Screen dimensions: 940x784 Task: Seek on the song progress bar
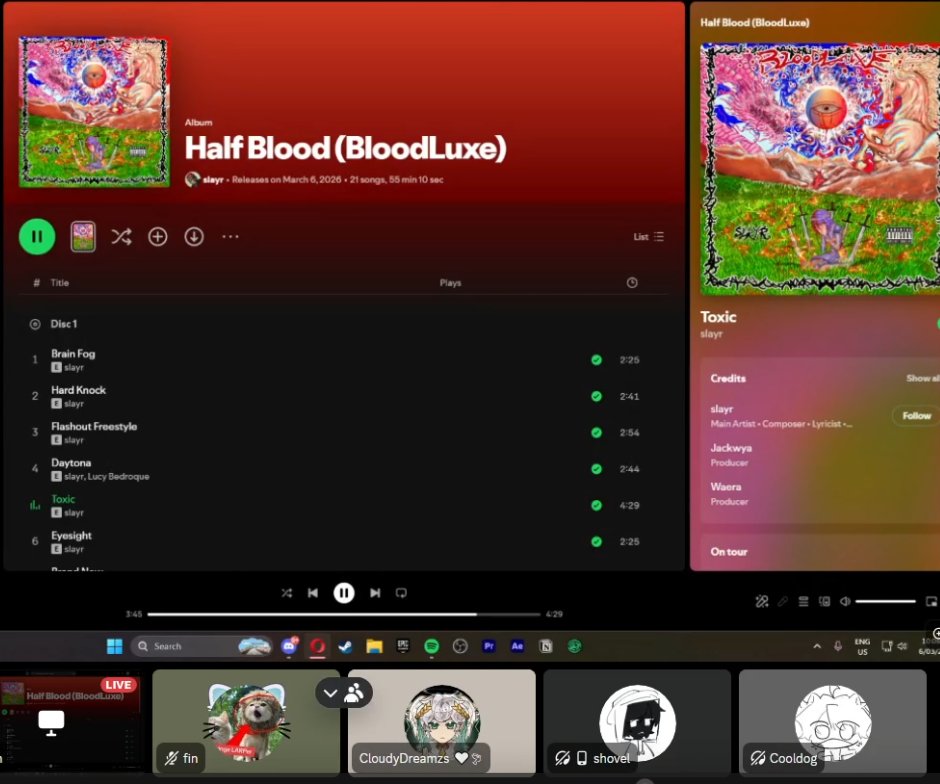click(344, 614)
